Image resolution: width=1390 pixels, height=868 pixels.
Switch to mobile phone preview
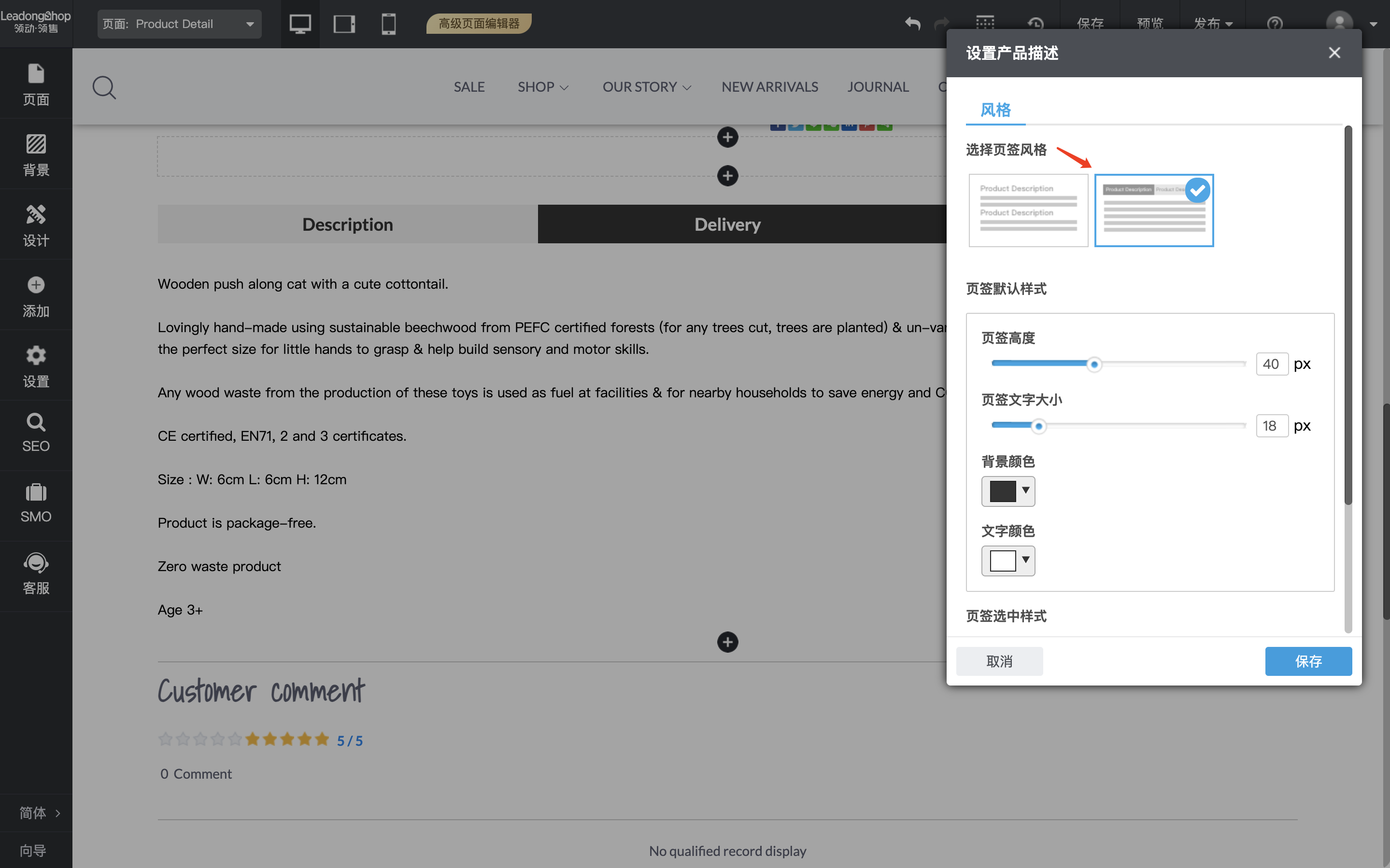click(388, 24)
